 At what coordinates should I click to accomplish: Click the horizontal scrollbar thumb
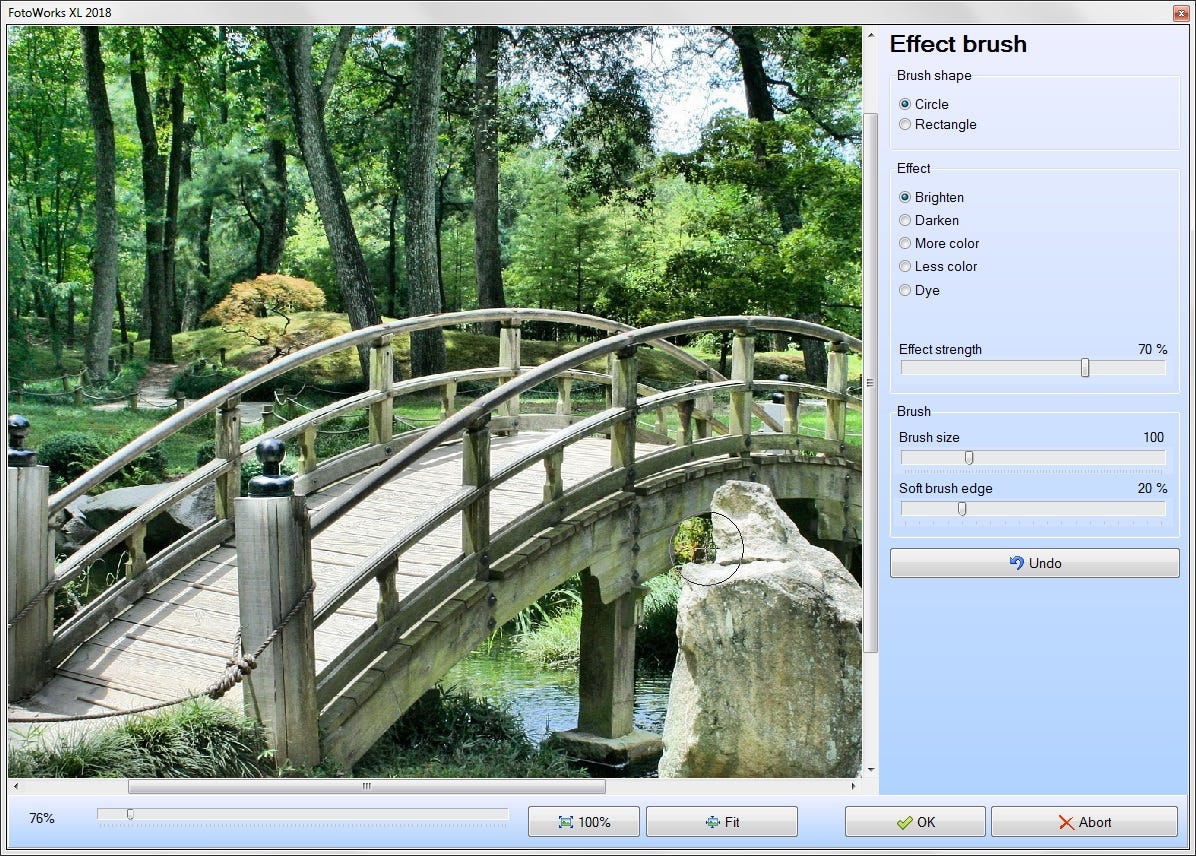[x=367, y=786]
